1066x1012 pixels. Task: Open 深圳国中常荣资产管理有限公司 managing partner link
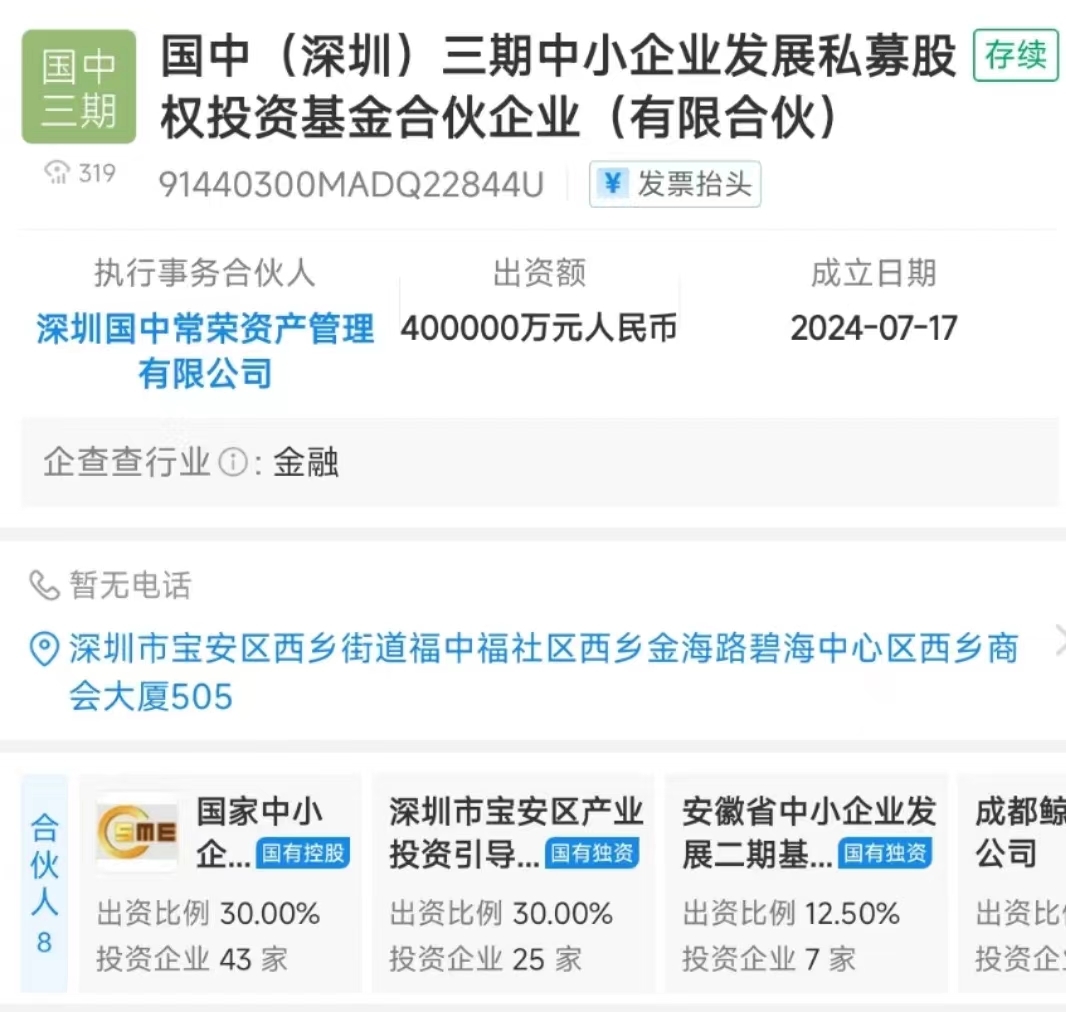pos(205,350)
